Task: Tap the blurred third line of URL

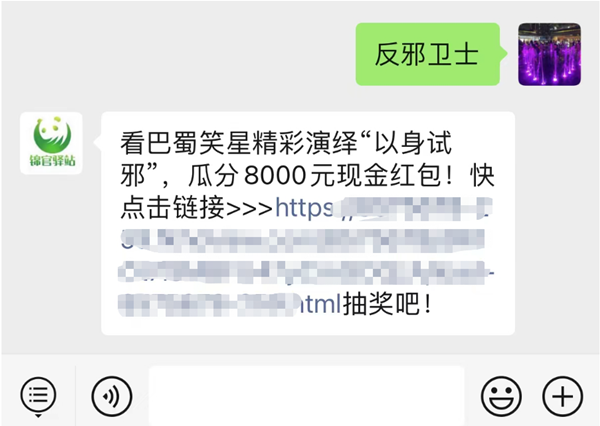Action: pos(306,273)
